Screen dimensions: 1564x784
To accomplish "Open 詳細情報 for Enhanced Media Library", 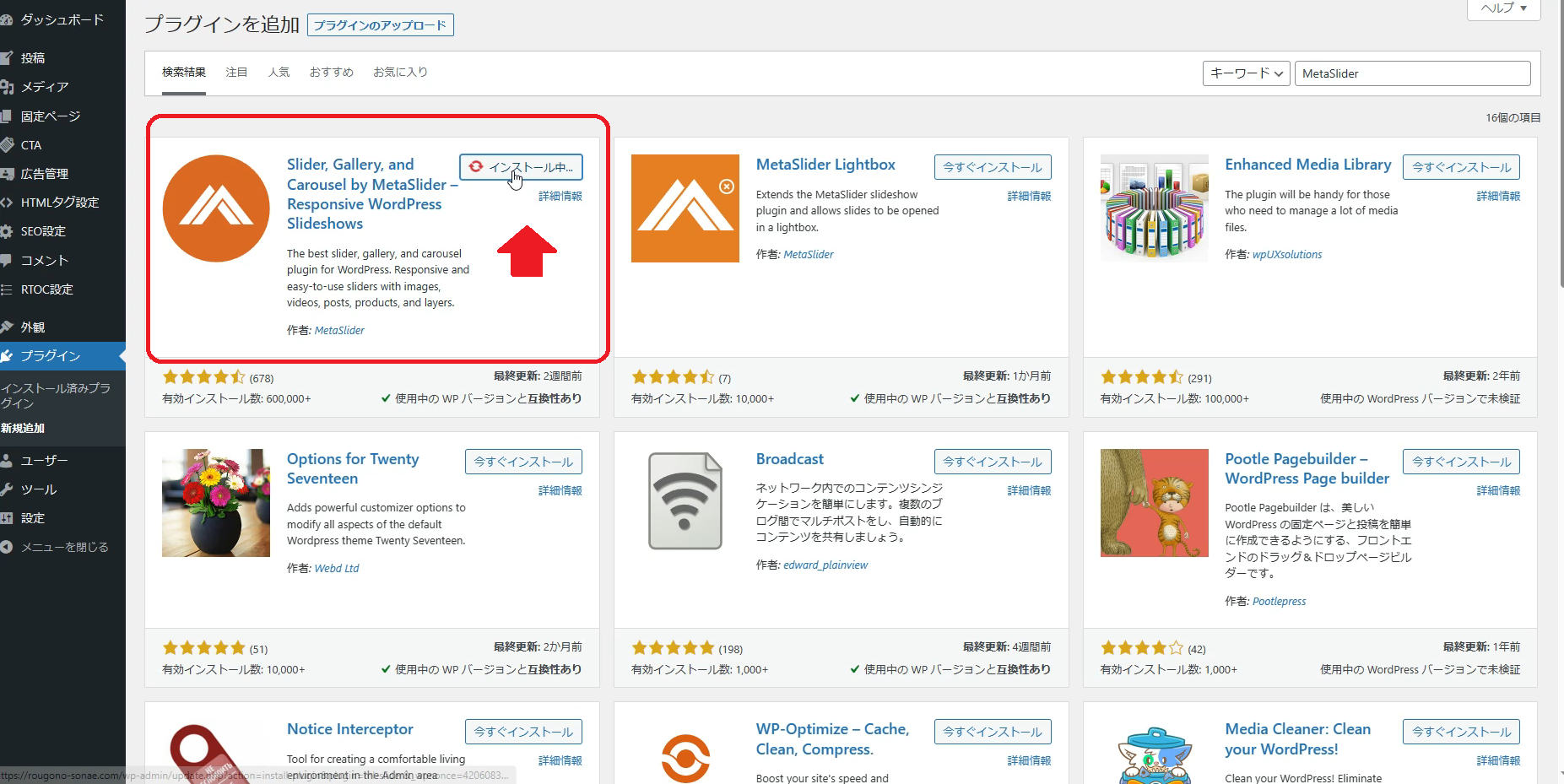I will pos(1498,196).
